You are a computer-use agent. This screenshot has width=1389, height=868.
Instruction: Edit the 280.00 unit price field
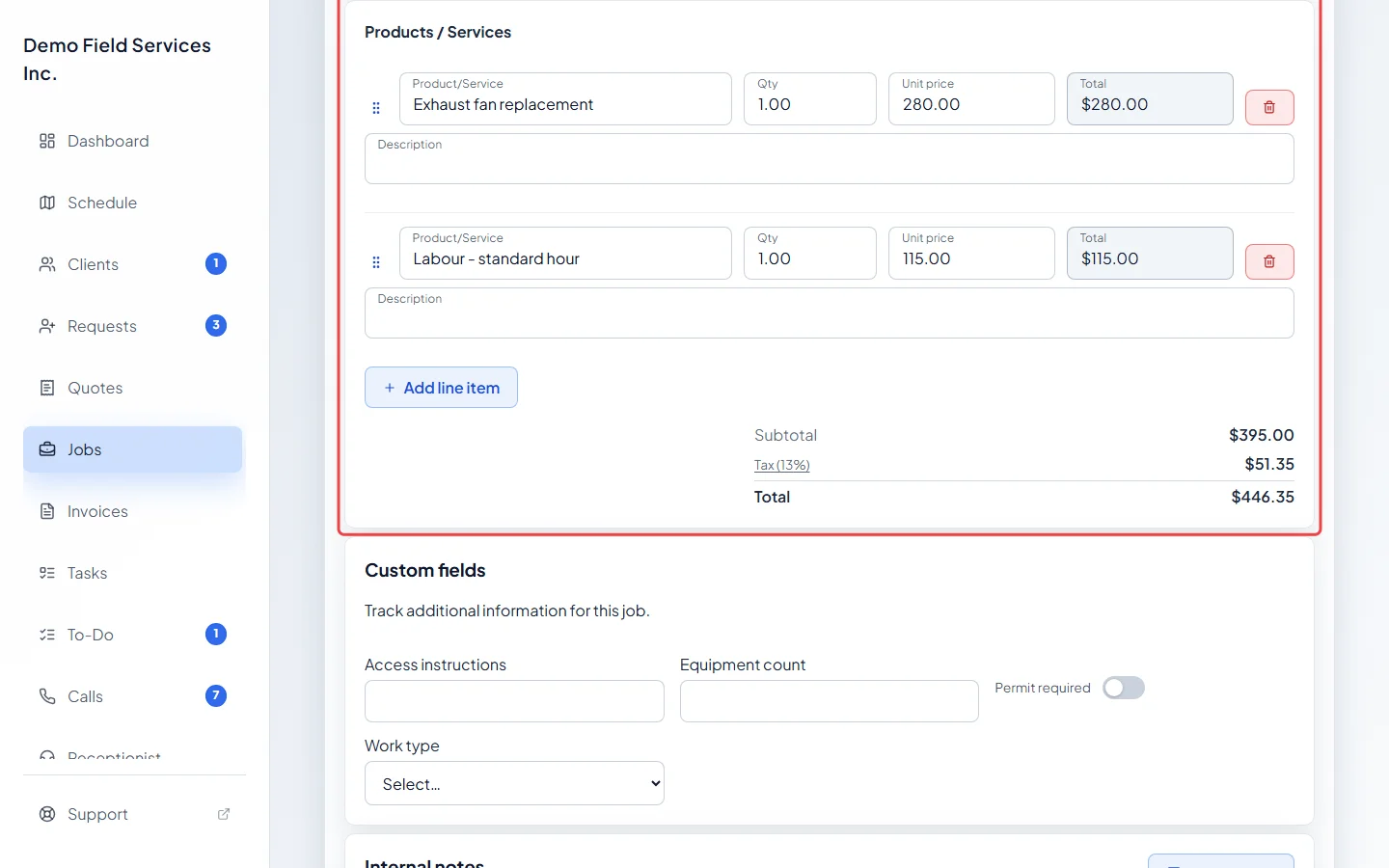click(971, 98)
